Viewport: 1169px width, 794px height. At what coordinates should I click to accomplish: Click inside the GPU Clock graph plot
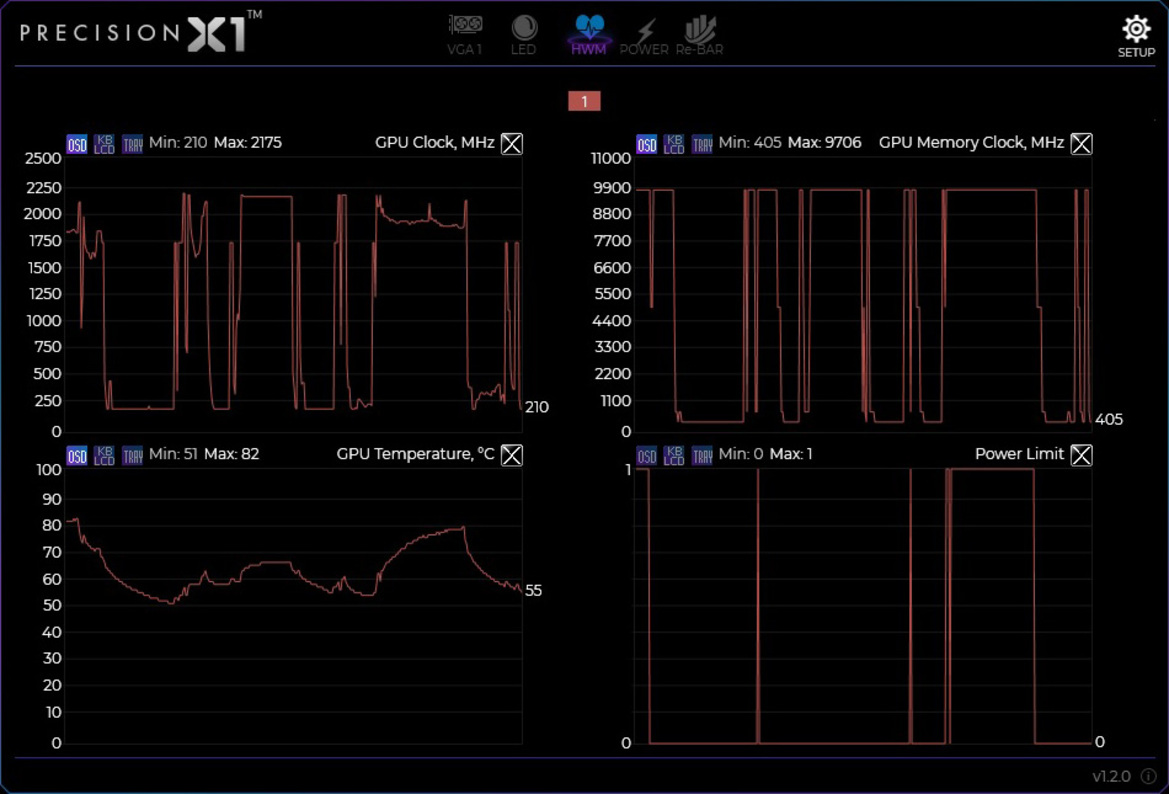(x=294, y=294)
